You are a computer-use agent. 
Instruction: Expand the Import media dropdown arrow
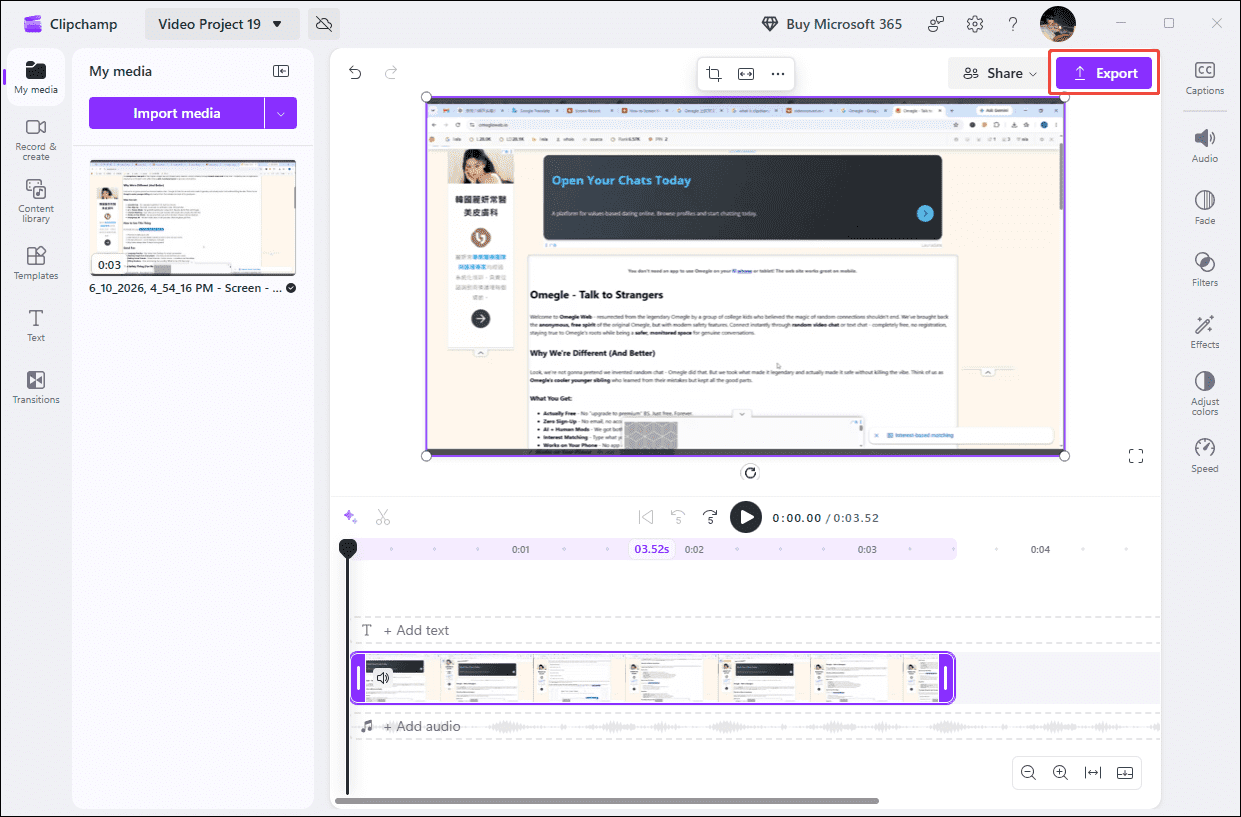[x=281, y=113]
